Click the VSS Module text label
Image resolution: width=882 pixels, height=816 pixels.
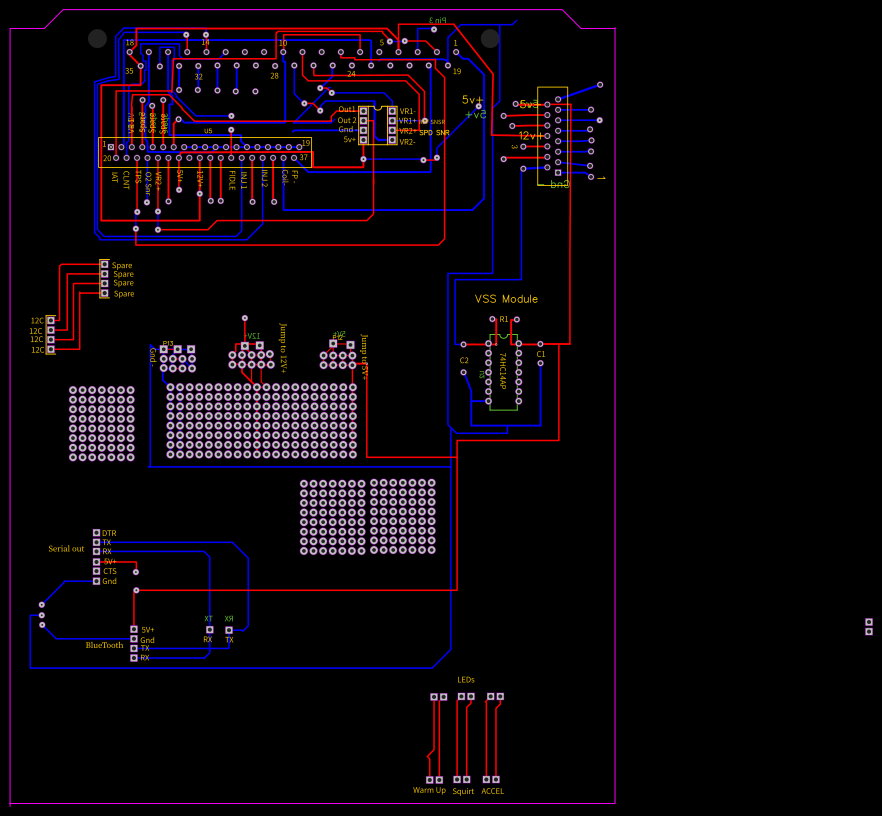click(x=506, y=298)
